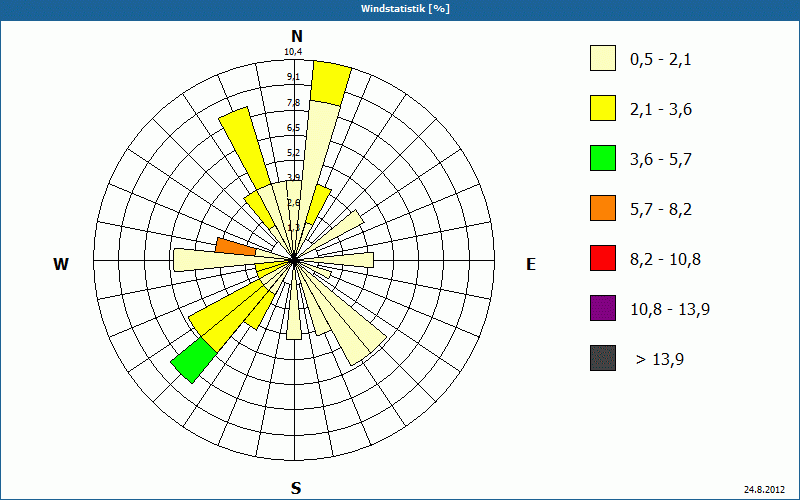Click the 9,1 axis value

tap(293, 77)
